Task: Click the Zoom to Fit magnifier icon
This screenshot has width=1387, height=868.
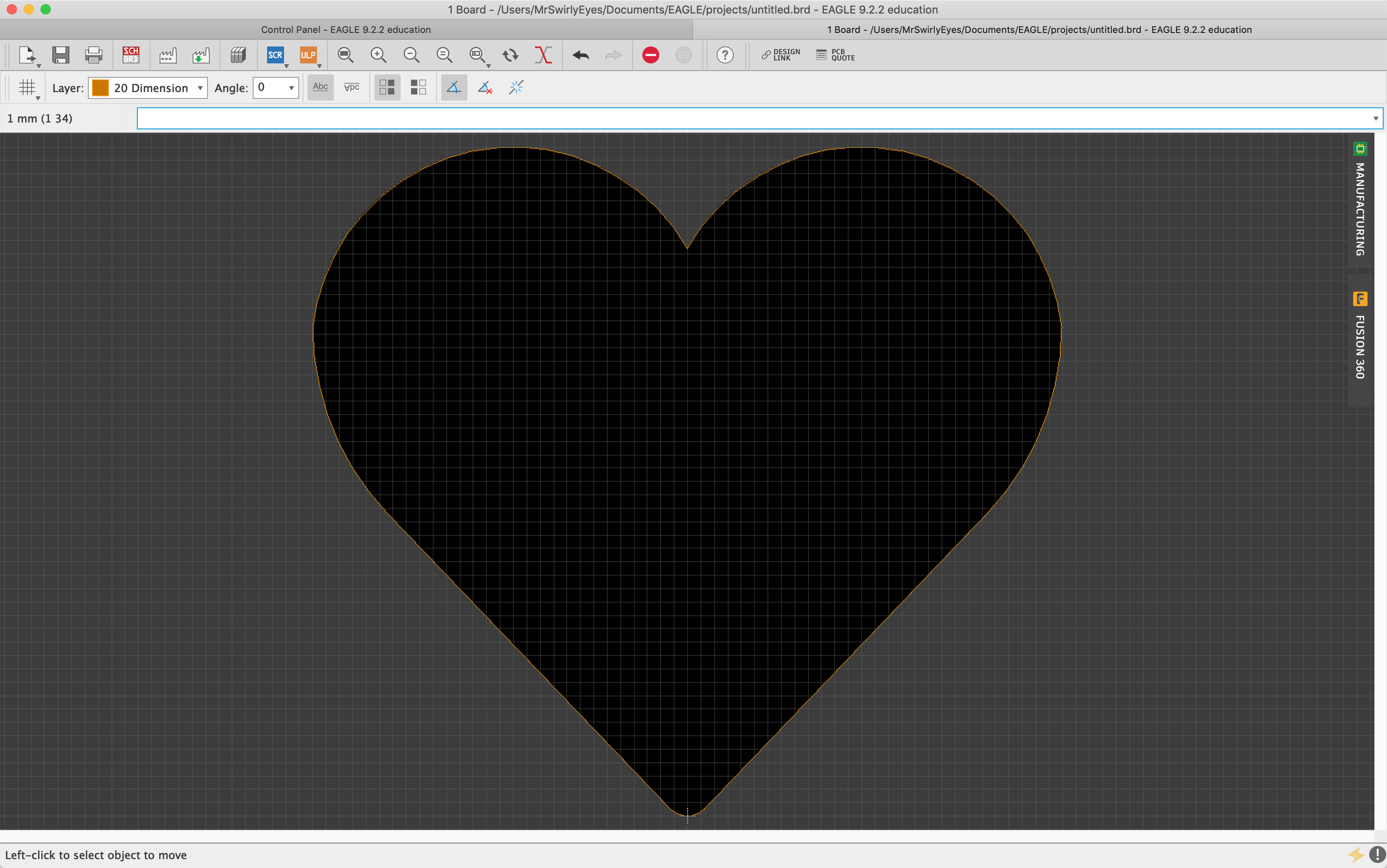Action: tap(345, 55)
